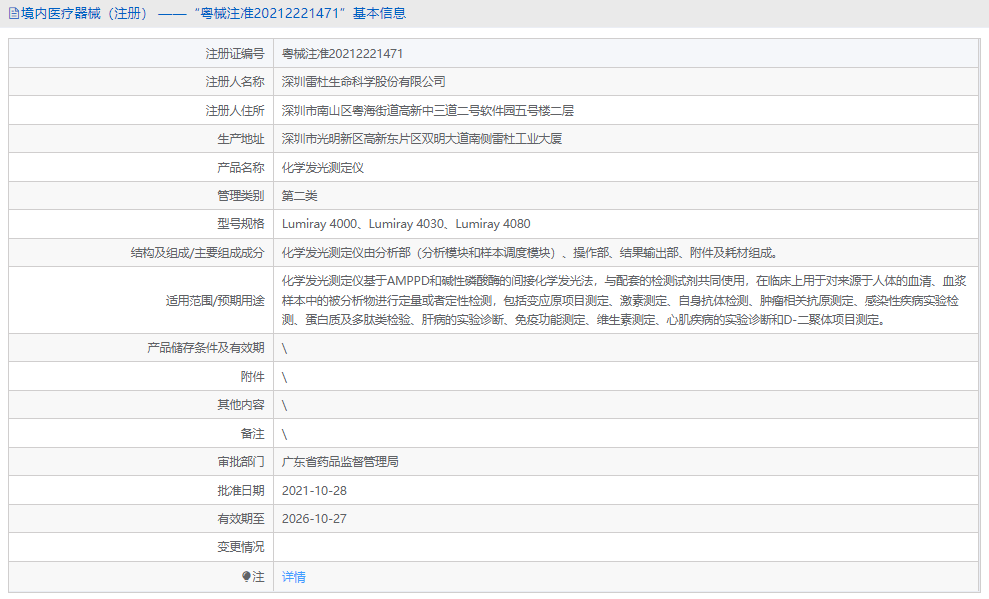Select approval date 2021-10-28

(314, 490)
